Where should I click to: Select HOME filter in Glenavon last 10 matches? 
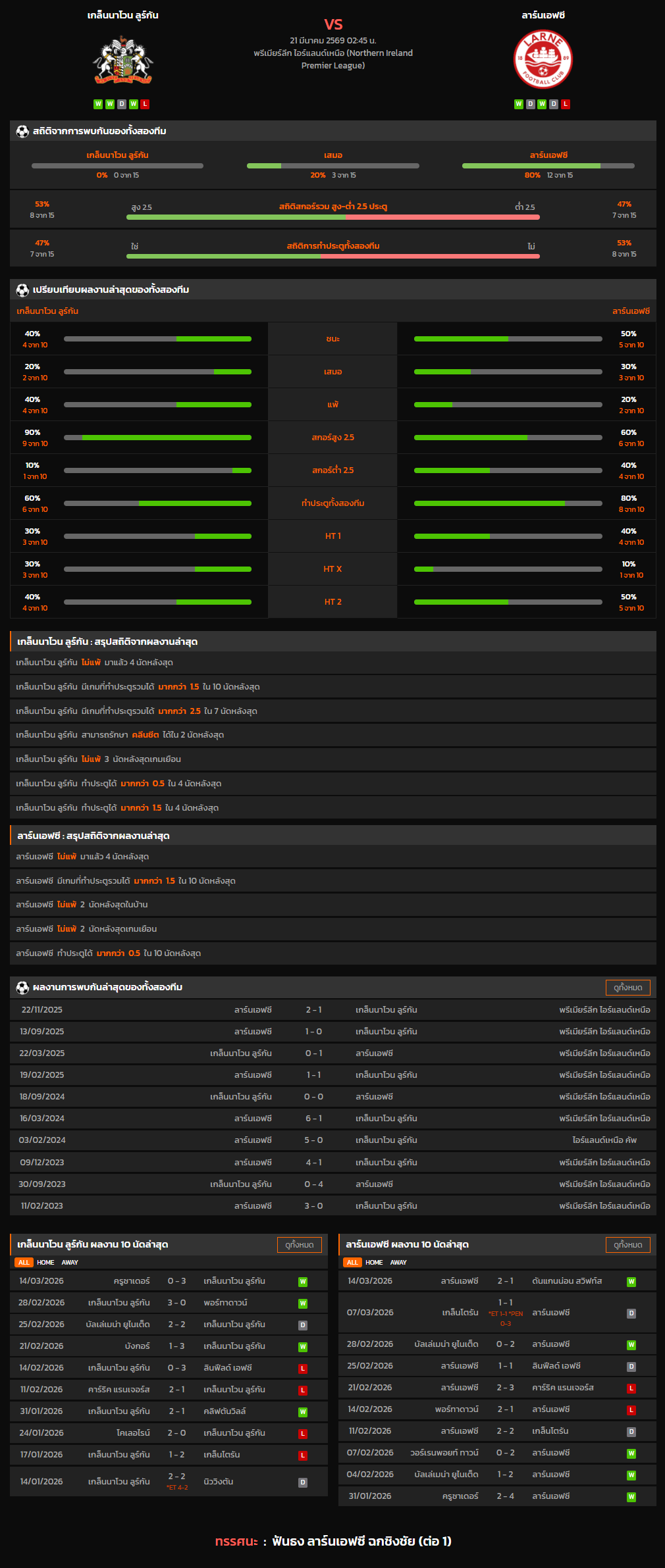(45, 1262)
